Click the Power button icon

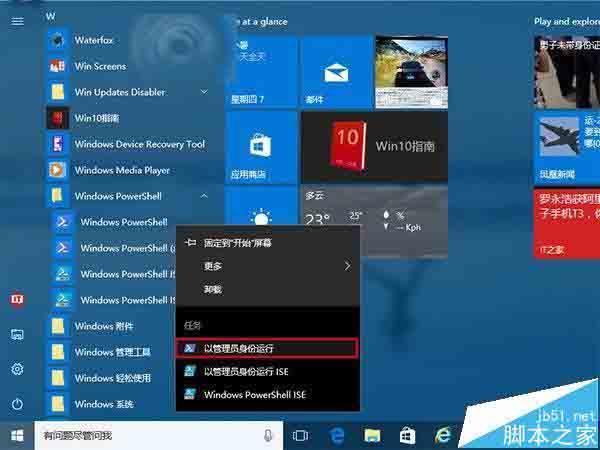tap(17, 404)
